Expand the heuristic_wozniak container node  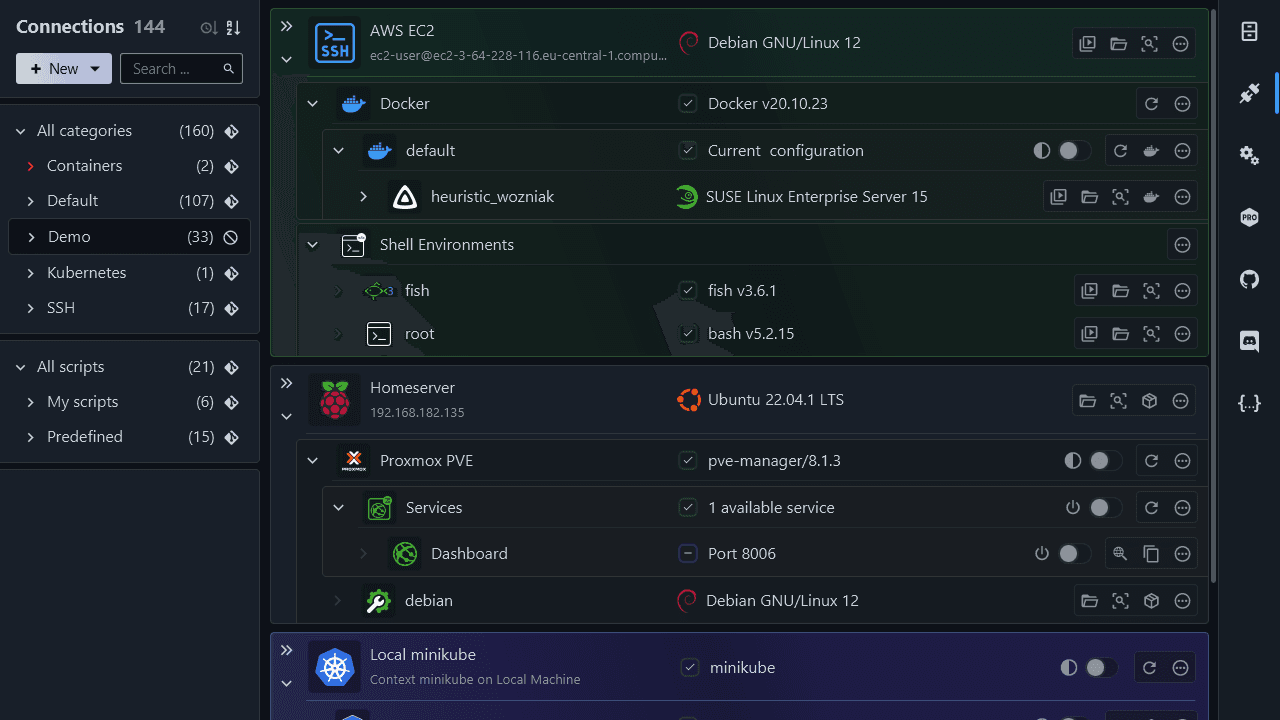click(364, 197)
